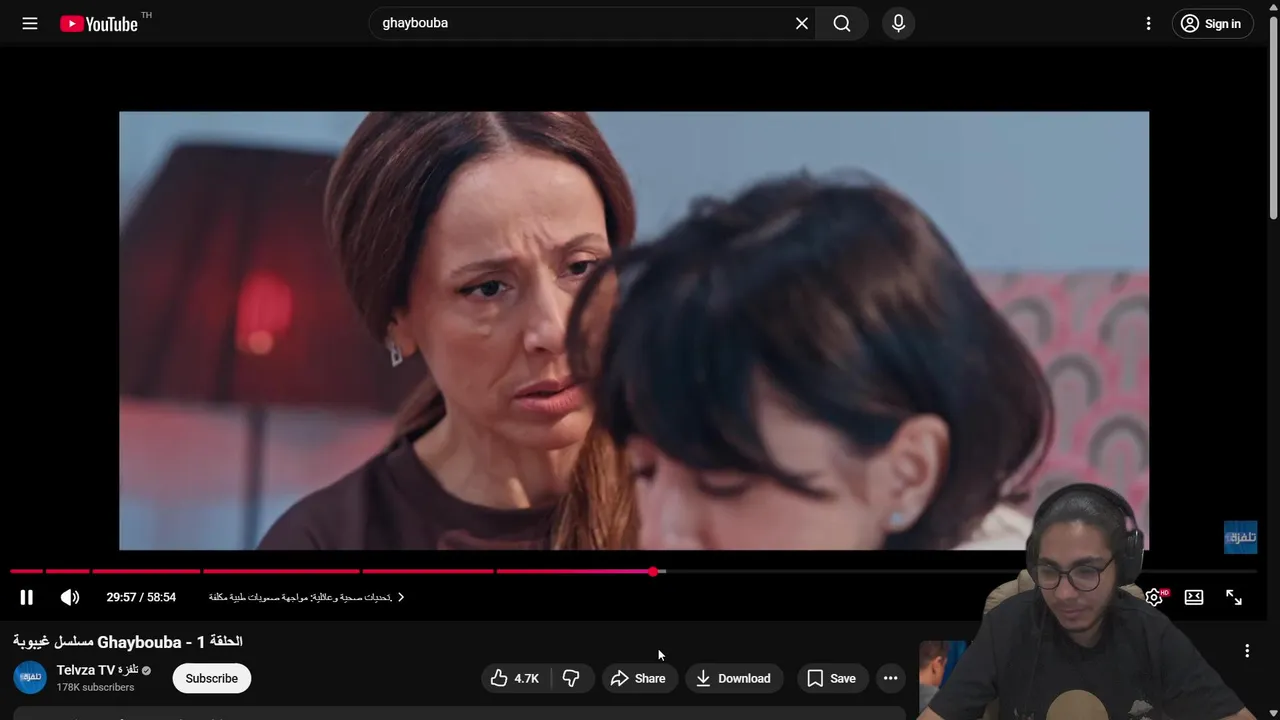Image resolution: width=1280 pixels, height=720 pixels.
Task: Click the Ghaybouba video title text
Action: 128,641
